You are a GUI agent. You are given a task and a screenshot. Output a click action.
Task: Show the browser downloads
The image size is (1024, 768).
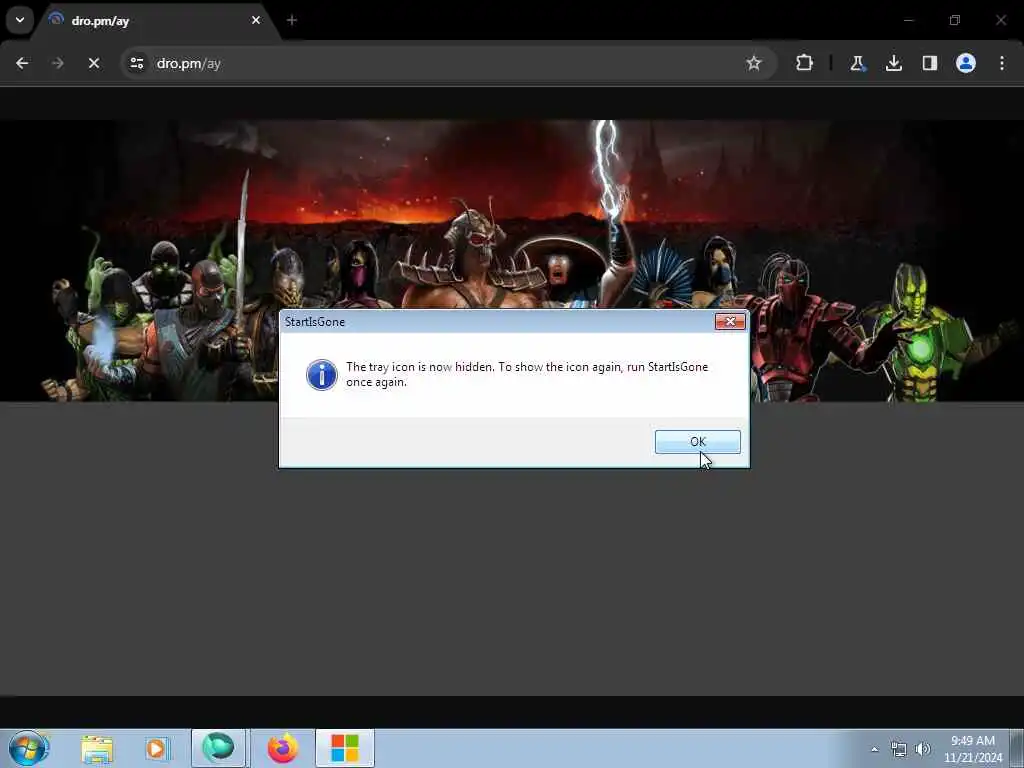(x=894, y=63)
